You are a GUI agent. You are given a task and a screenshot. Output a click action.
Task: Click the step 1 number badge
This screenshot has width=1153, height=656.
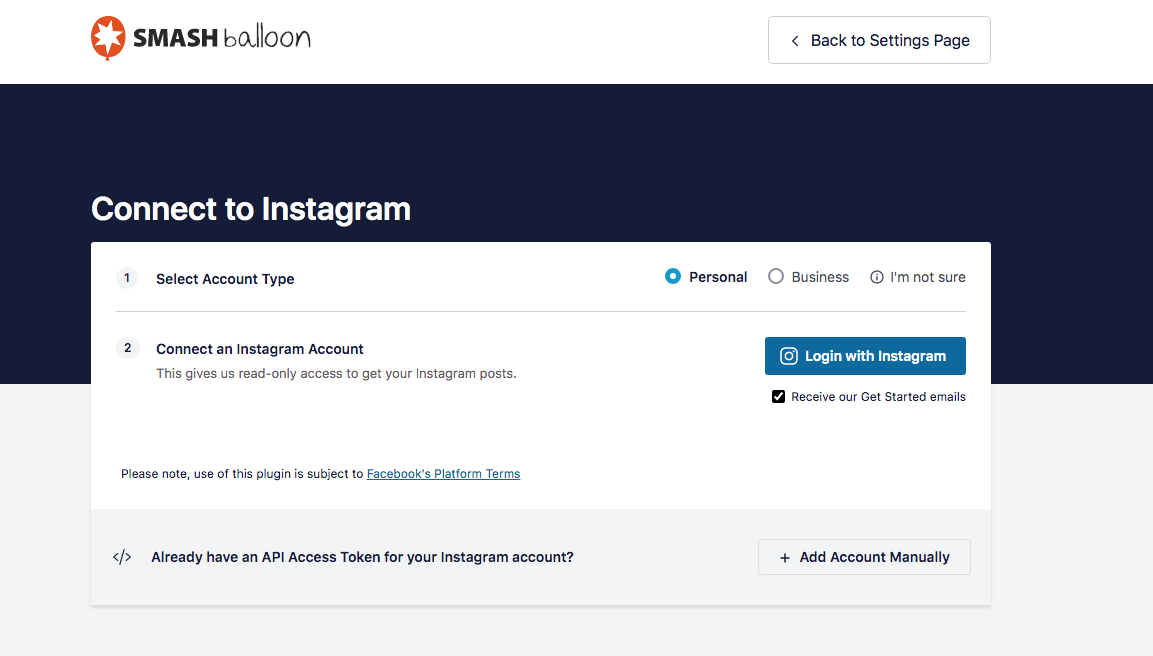click(127, 278)
